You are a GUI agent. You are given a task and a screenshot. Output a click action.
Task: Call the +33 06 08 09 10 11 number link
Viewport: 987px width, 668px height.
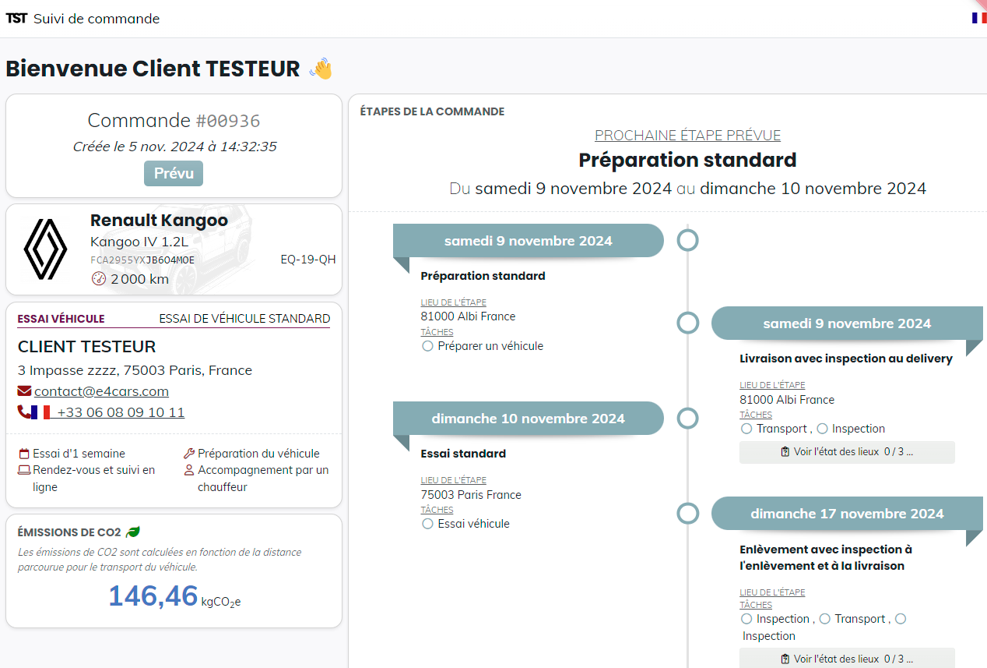pos(120,412)
